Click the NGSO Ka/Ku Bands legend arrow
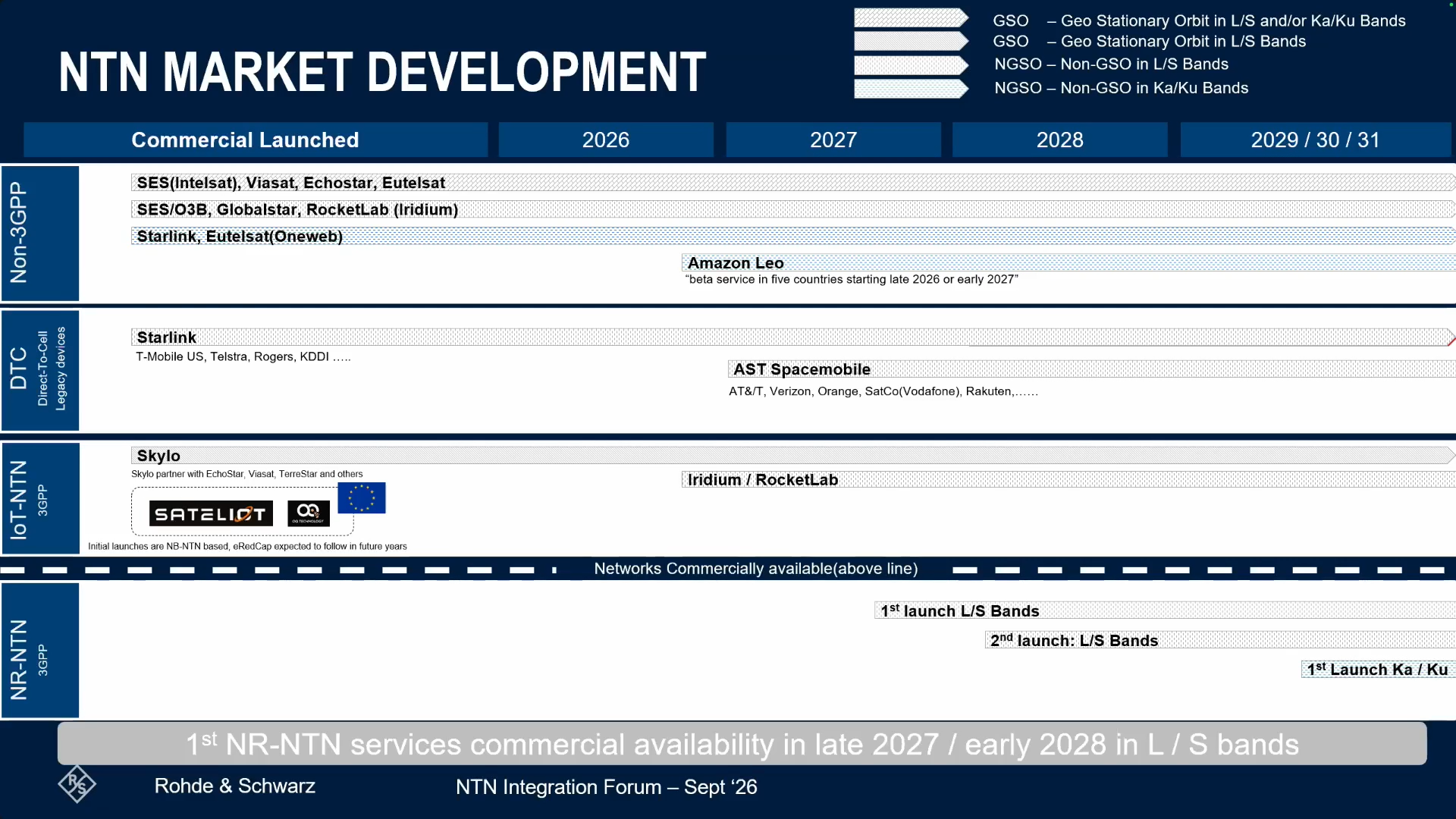The width and height of the screenshot is (1456, 819). click(911, 89)
